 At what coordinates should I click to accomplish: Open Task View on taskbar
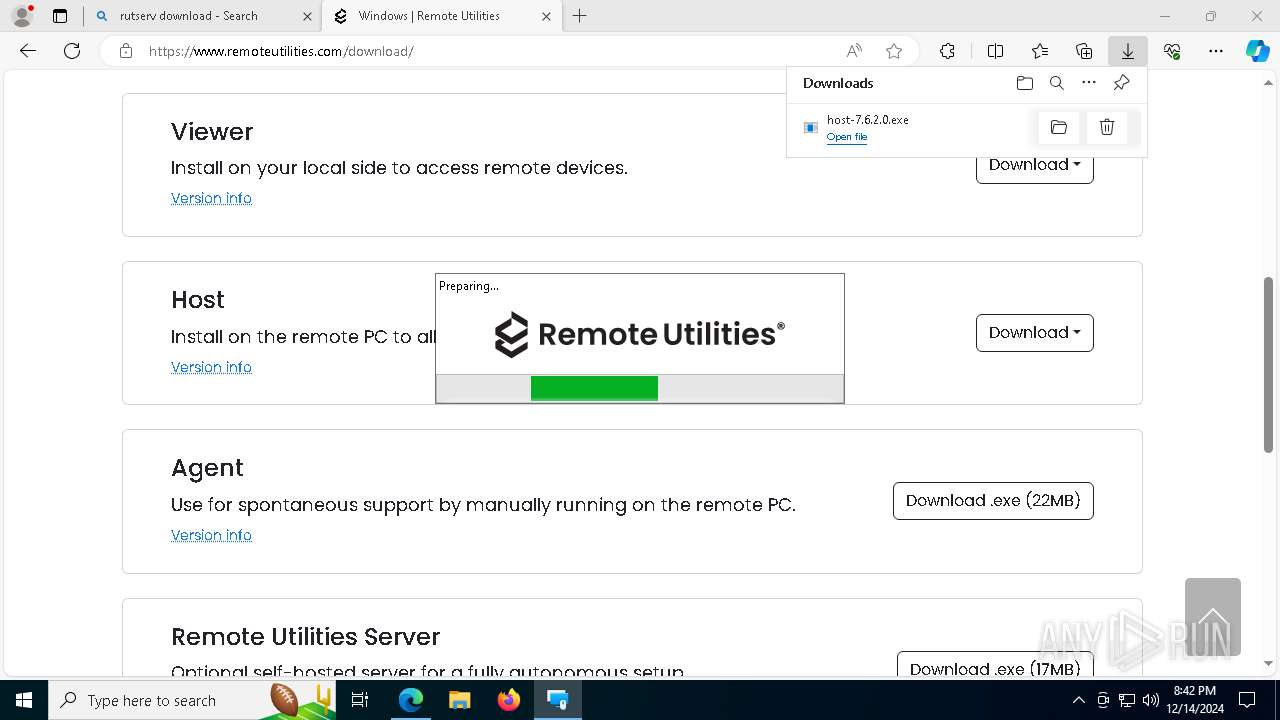tap(361, 700)
